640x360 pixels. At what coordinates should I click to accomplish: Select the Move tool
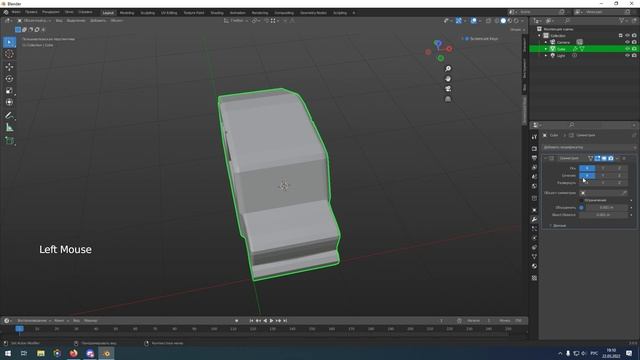[9, 67]
